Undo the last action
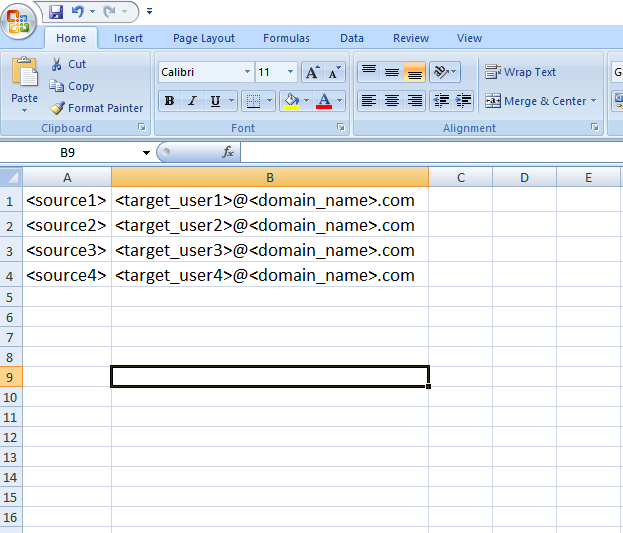The image size is (623, 533). pyautogui.click(x=77, y=12)
